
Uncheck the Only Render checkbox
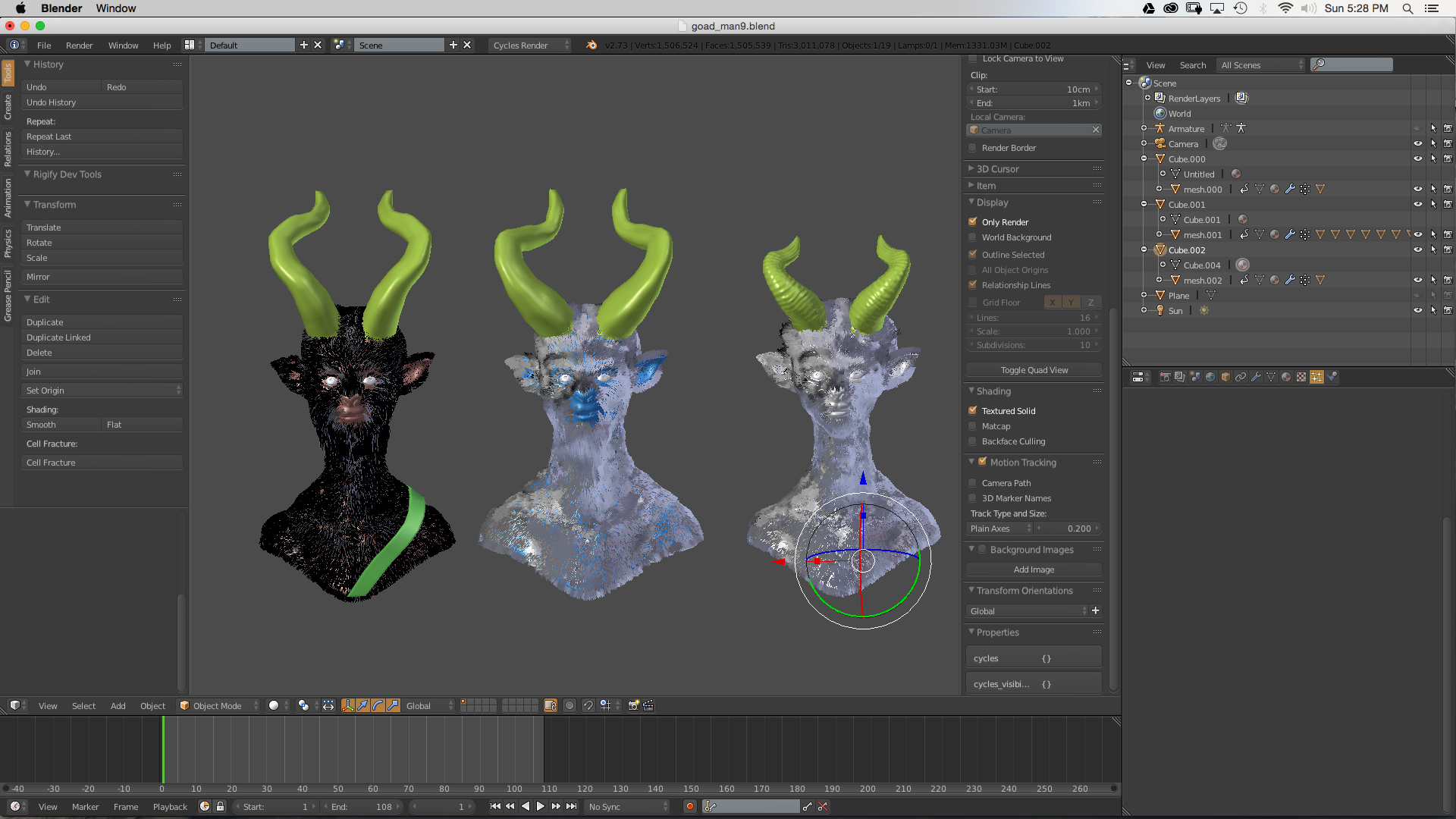[973, 221]
